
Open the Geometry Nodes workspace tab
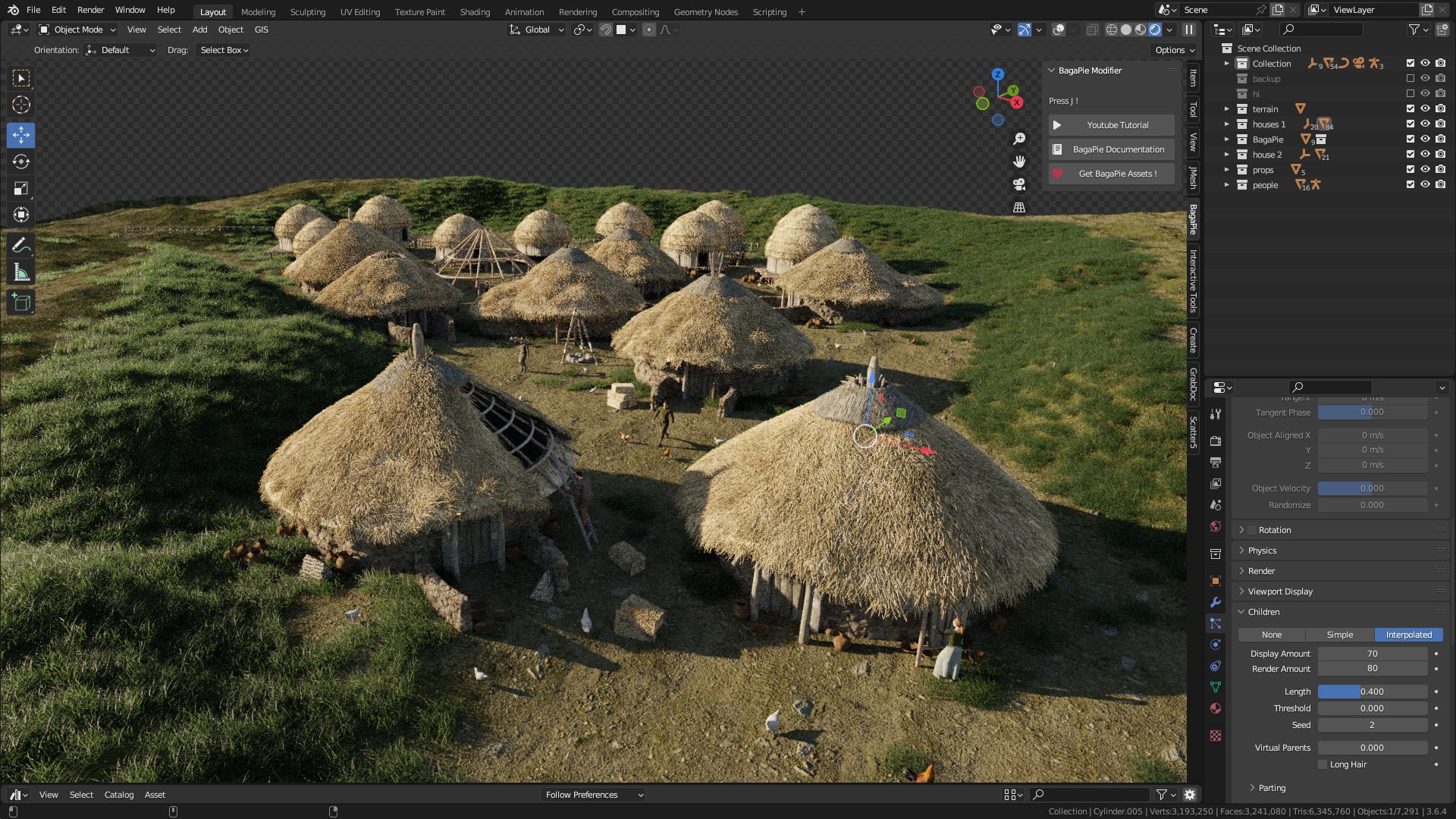tap(705, 12)
